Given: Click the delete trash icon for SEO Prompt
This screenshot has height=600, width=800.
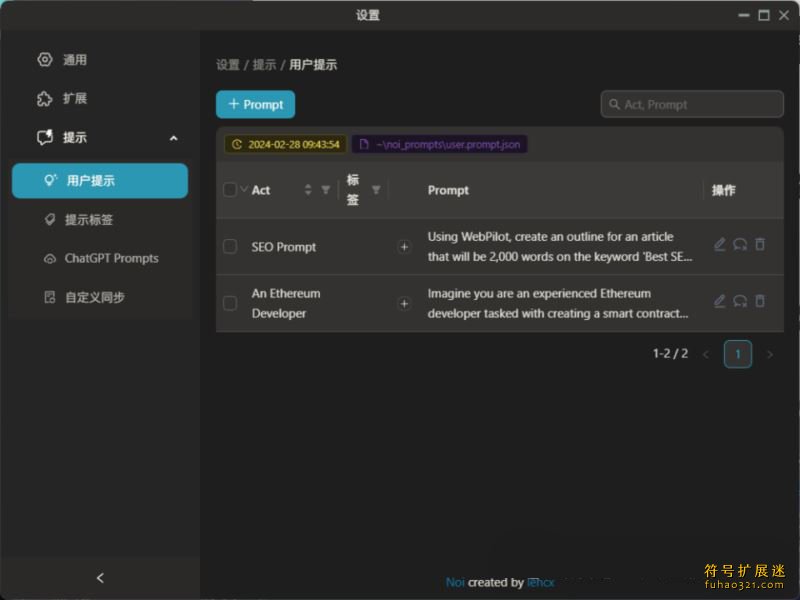Looking at the screenshot, I should click(x=760, y=245).
